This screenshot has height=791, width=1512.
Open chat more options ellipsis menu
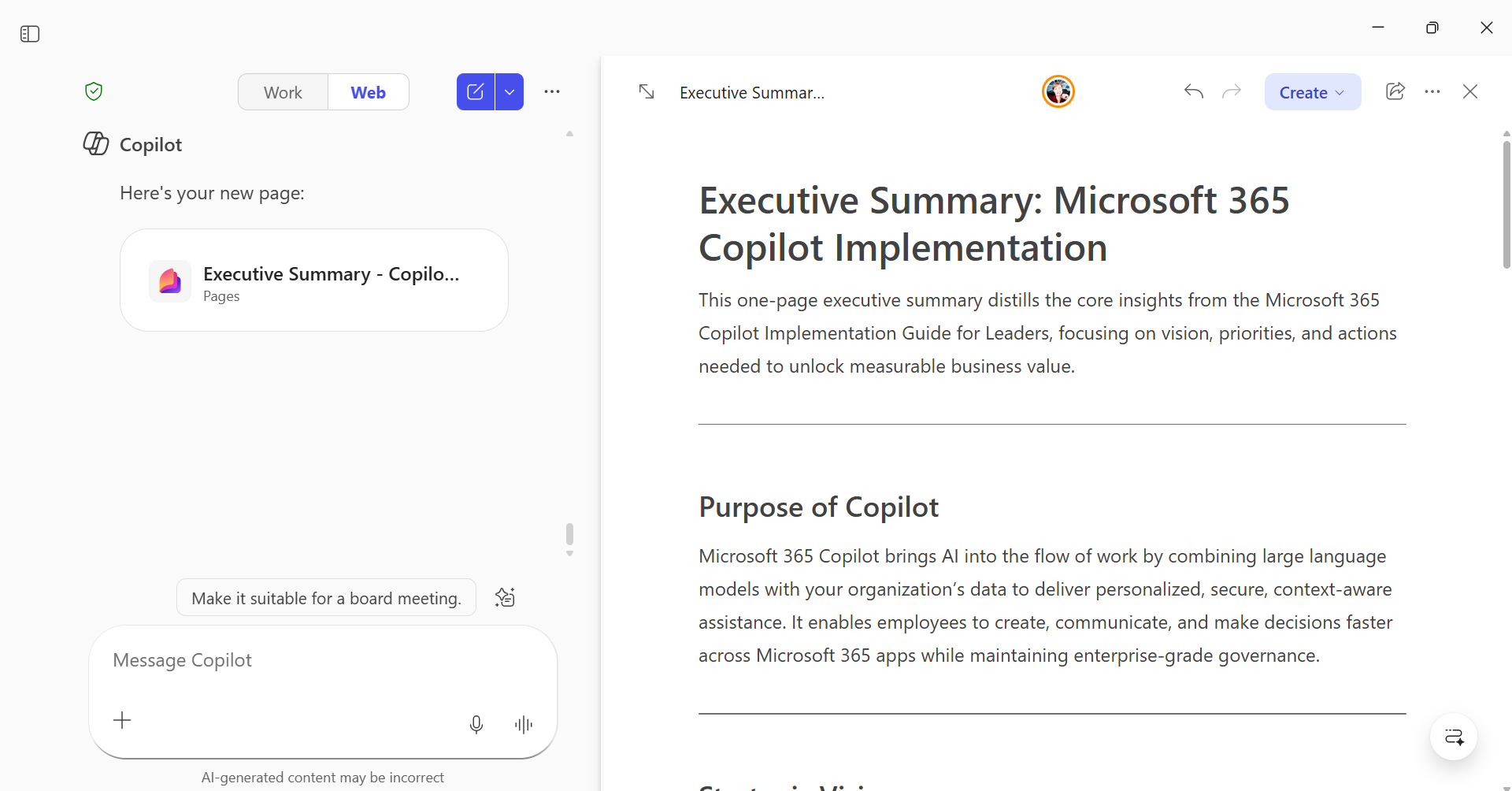552,92
